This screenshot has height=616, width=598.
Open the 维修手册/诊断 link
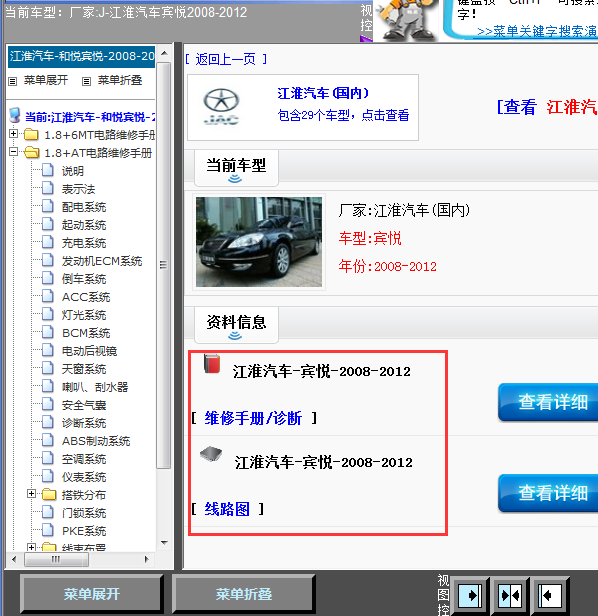[253, 418]
